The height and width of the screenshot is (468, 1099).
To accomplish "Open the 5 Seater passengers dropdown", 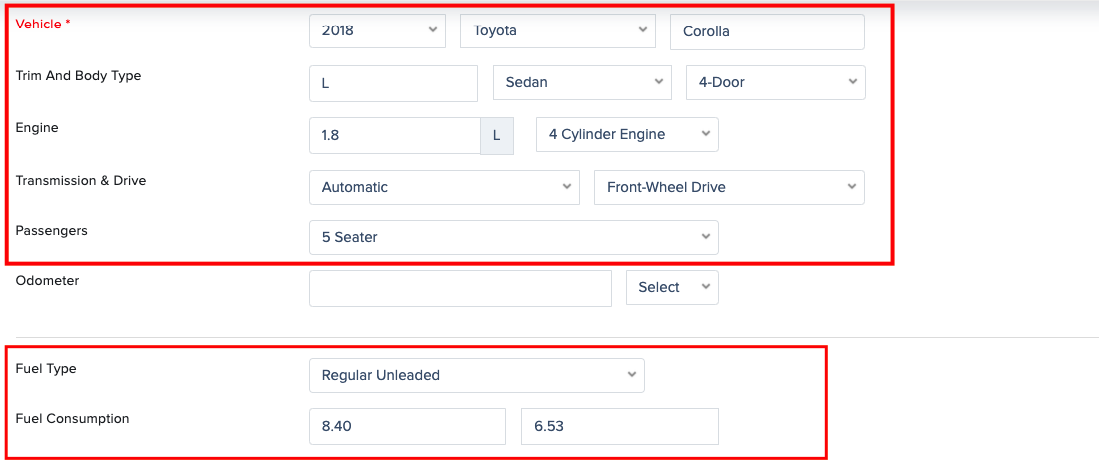I will tap(514, 237).
